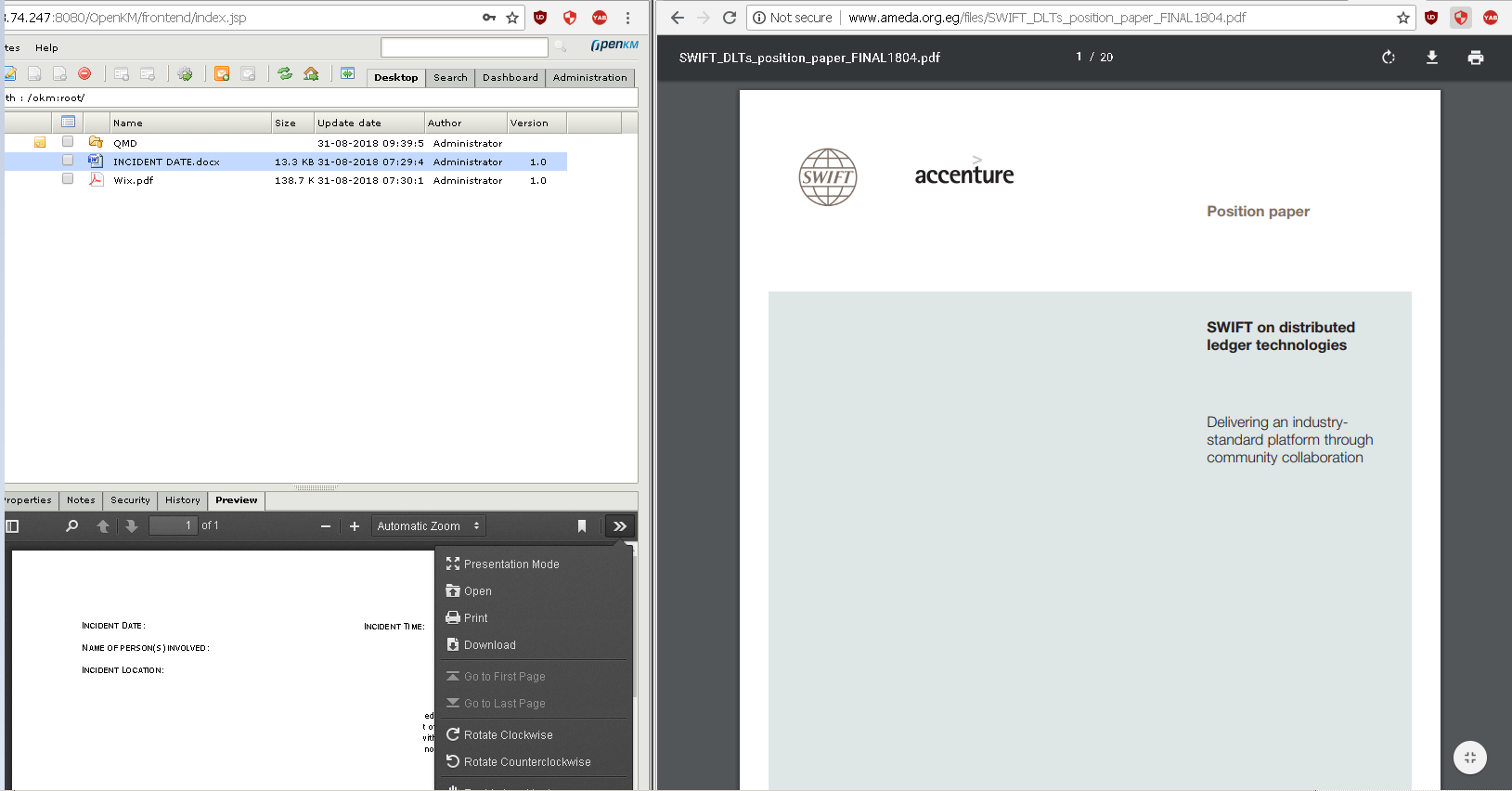Image resolution: width=1512 pixels, height=791 pixels.
Task: Open the Chrome three-dot menu in left window
Action: tap(627, 18)
